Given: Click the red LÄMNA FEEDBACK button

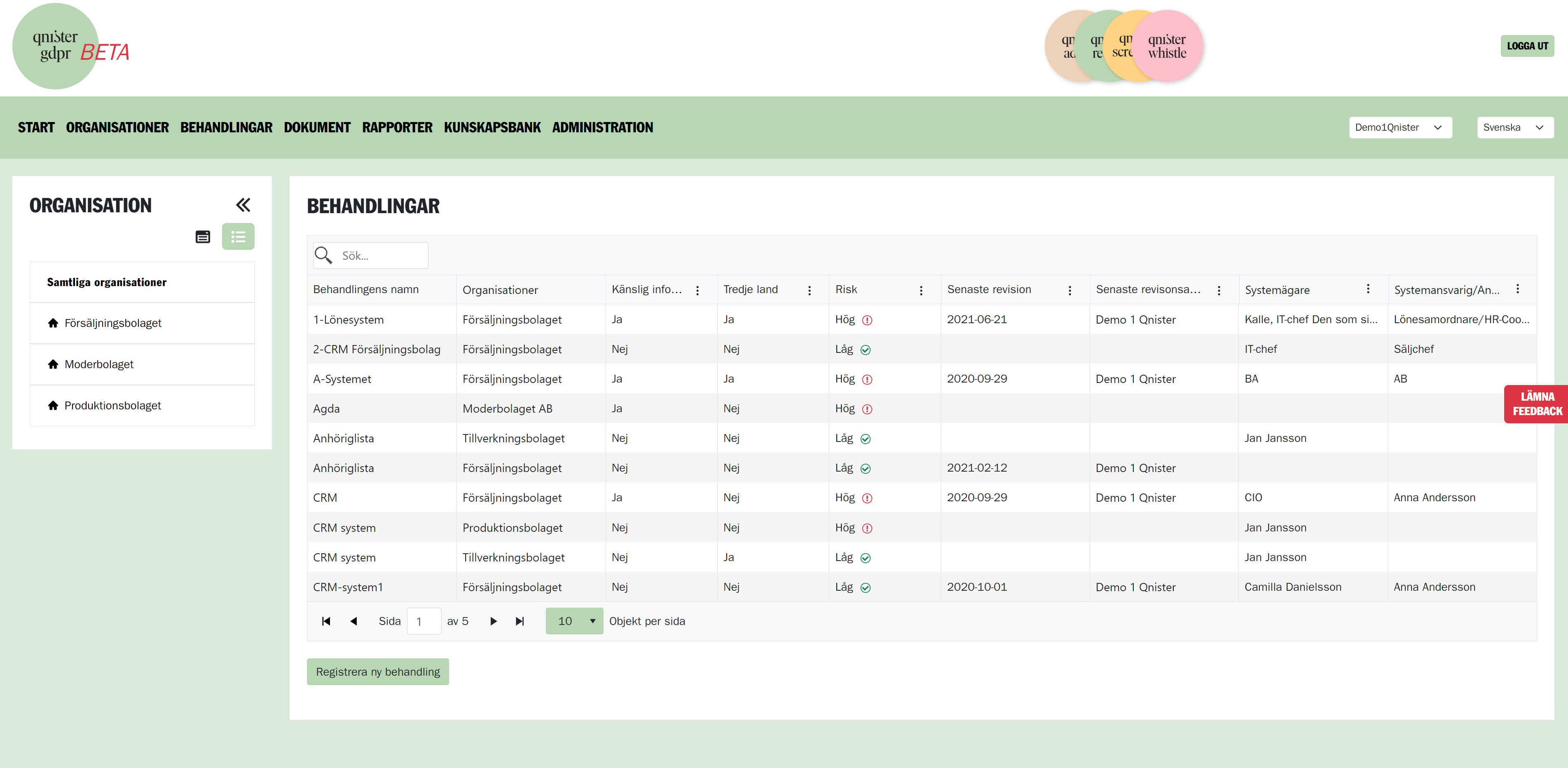Looking at the screenshot, I should pos(1536,404).
